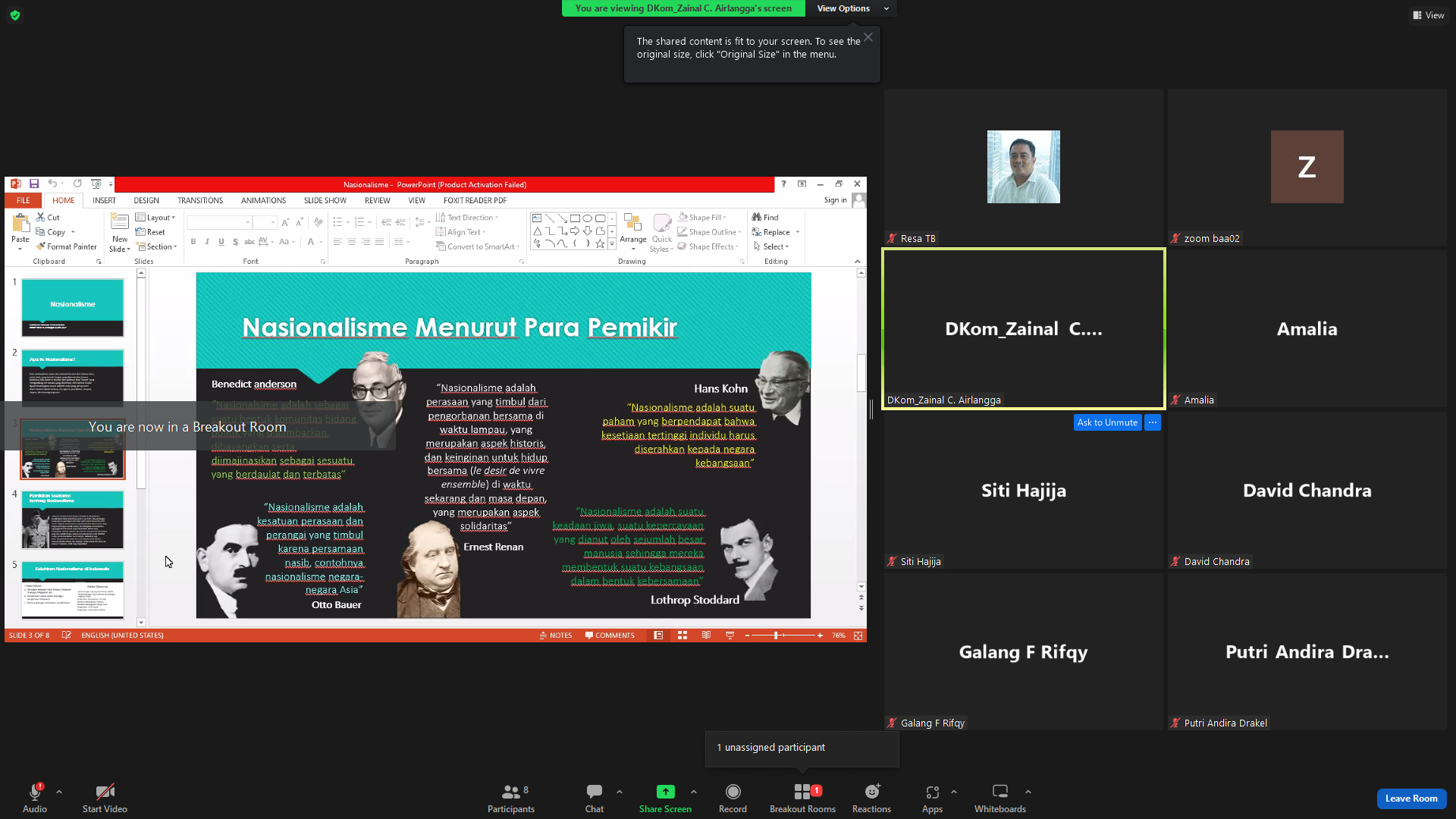Open audio options arrow next to Audio
The height and width of the screenshot is (819, 1456).
[59, 792]
